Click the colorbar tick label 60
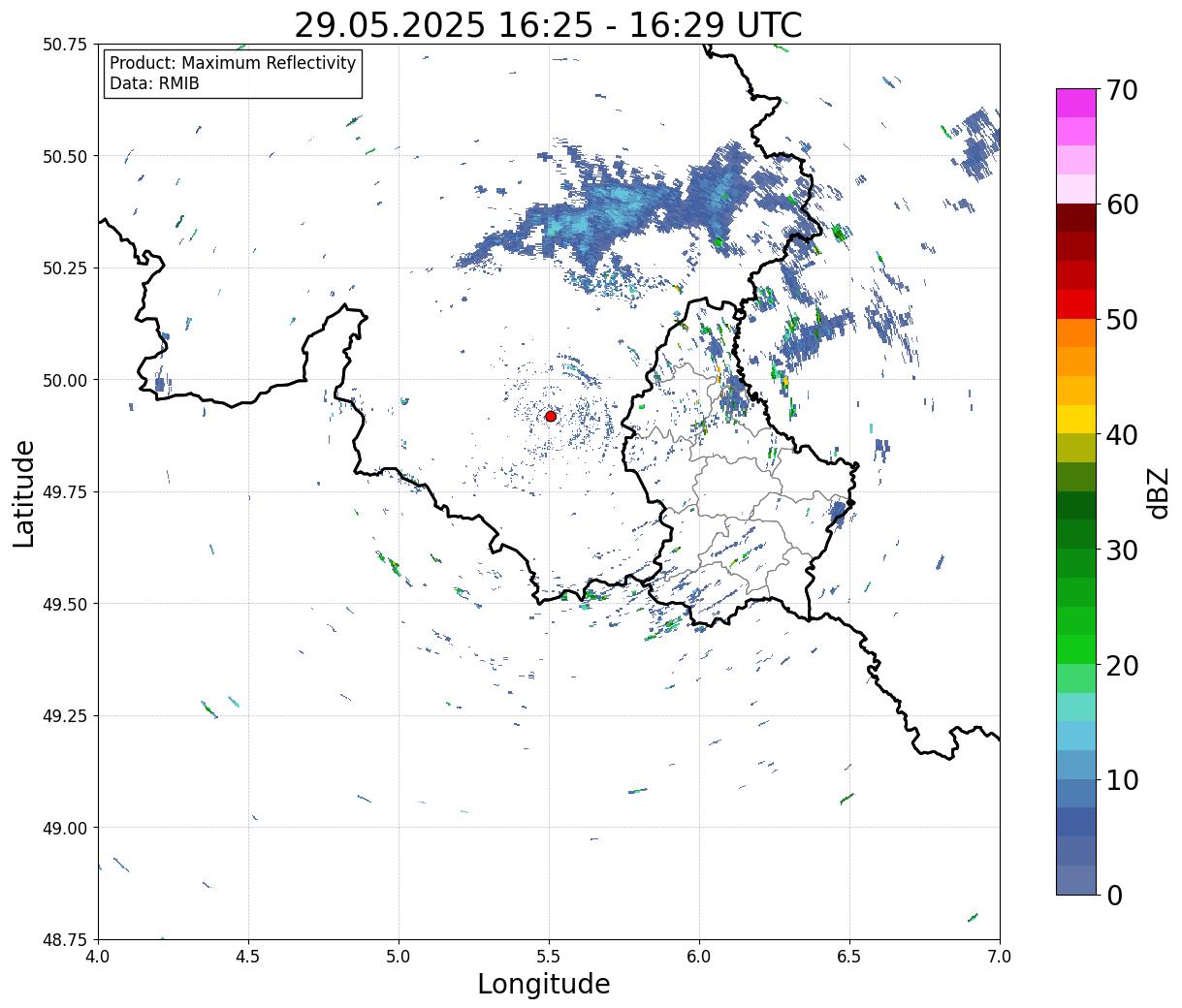 (x=1121, y=205)
